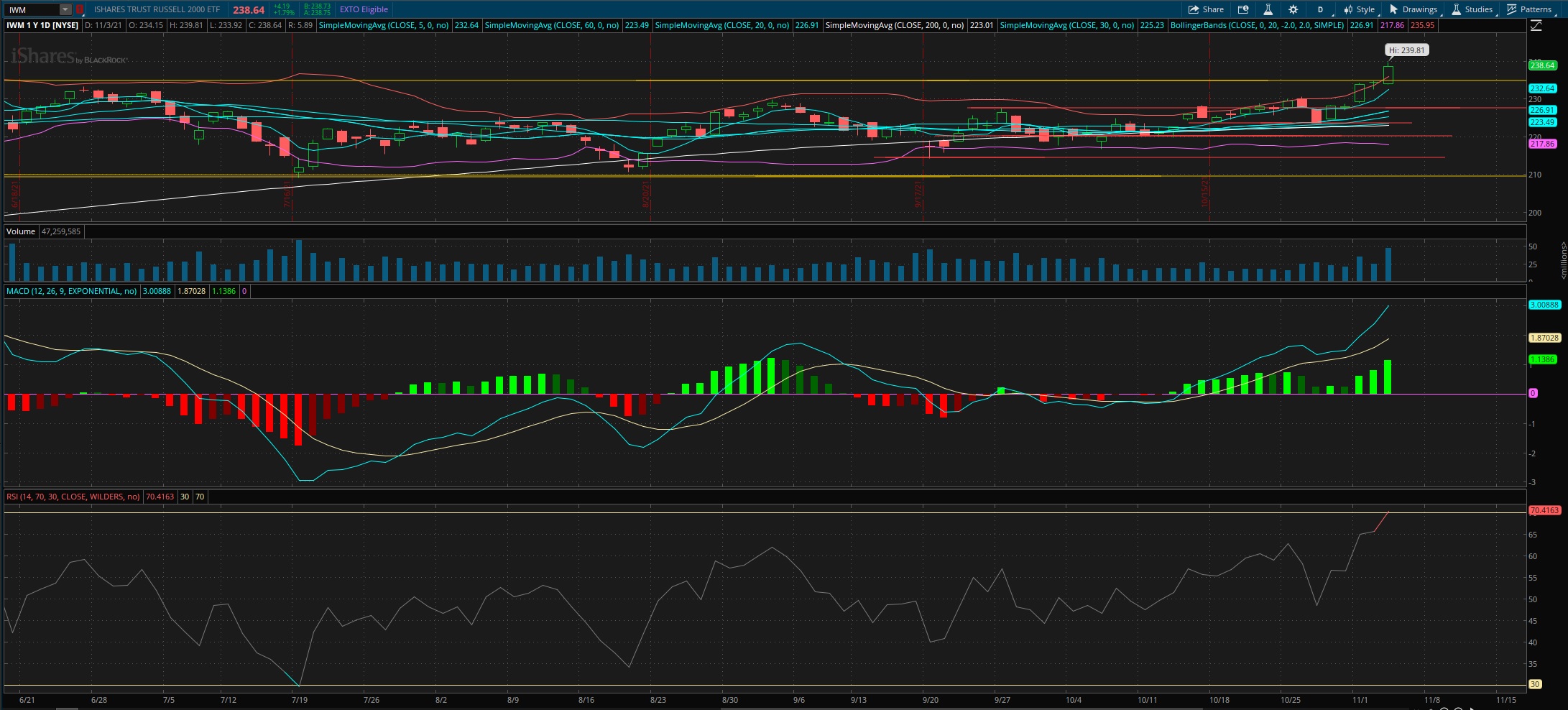Open the chart alert/notes icon next to Share

pos(1243,9)
